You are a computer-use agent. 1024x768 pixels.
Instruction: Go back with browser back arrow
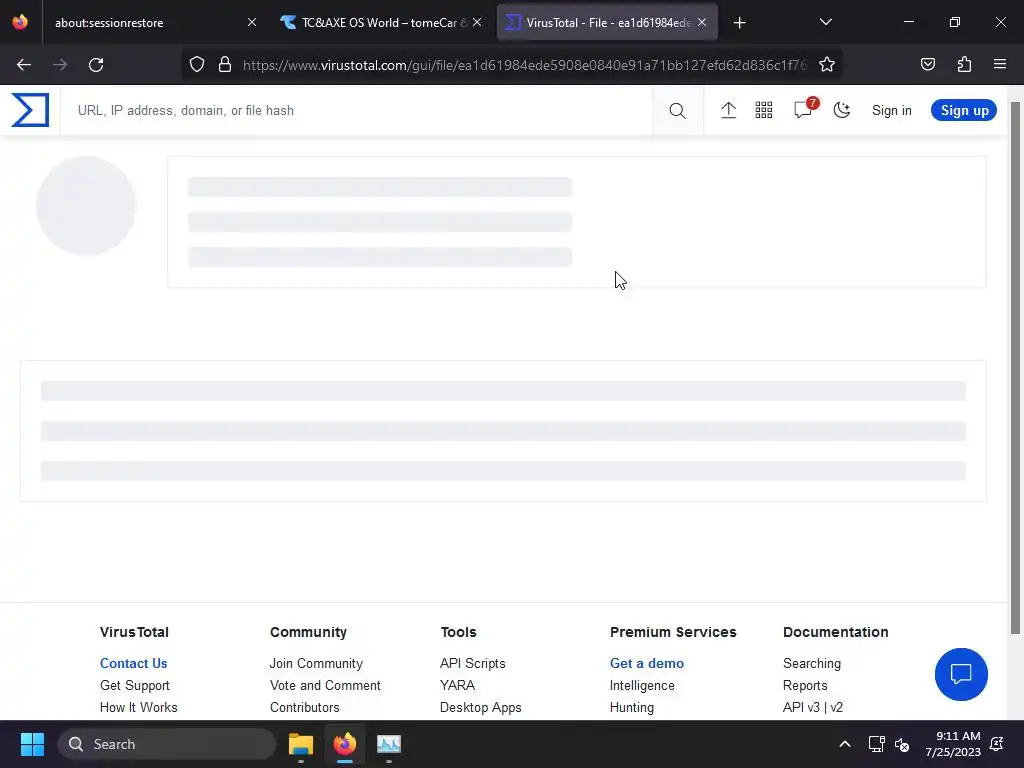tap(24, 65)
